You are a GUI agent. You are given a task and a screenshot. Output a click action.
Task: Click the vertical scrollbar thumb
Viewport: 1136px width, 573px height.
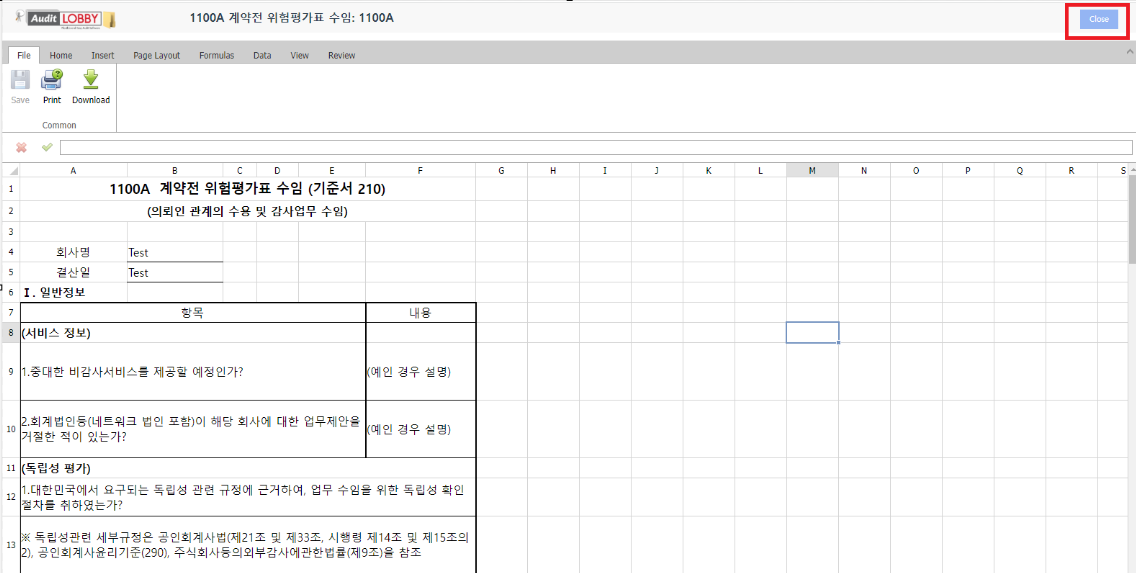[x=1132, y=221]
